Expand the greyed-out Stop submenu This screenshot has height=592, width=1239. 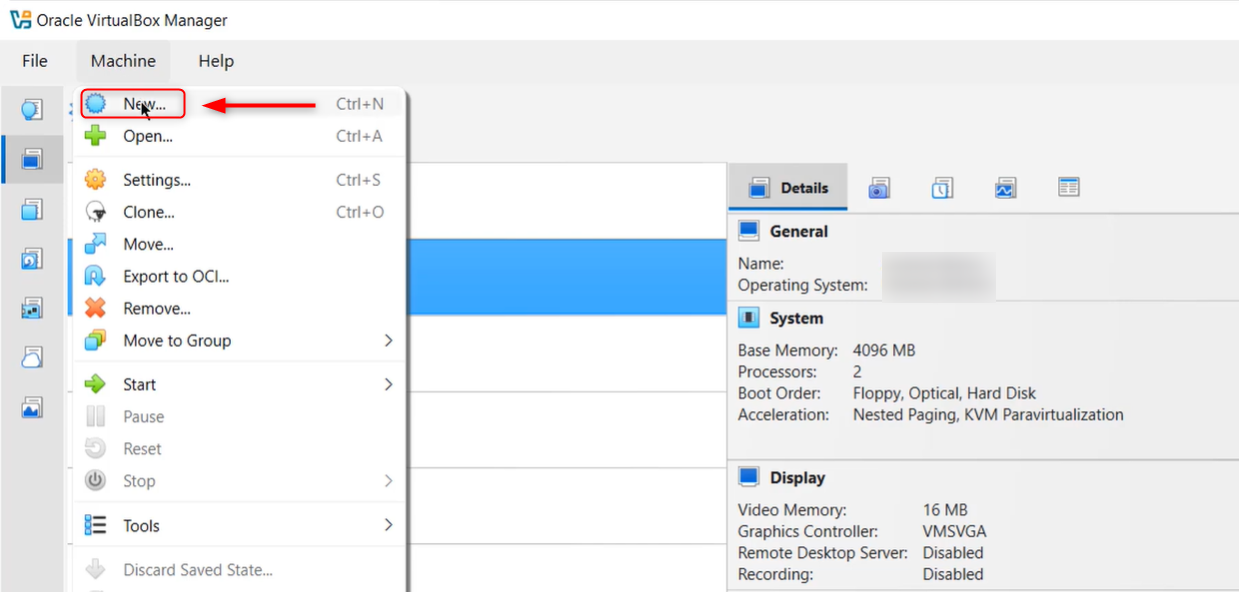[x=238, y=480]
